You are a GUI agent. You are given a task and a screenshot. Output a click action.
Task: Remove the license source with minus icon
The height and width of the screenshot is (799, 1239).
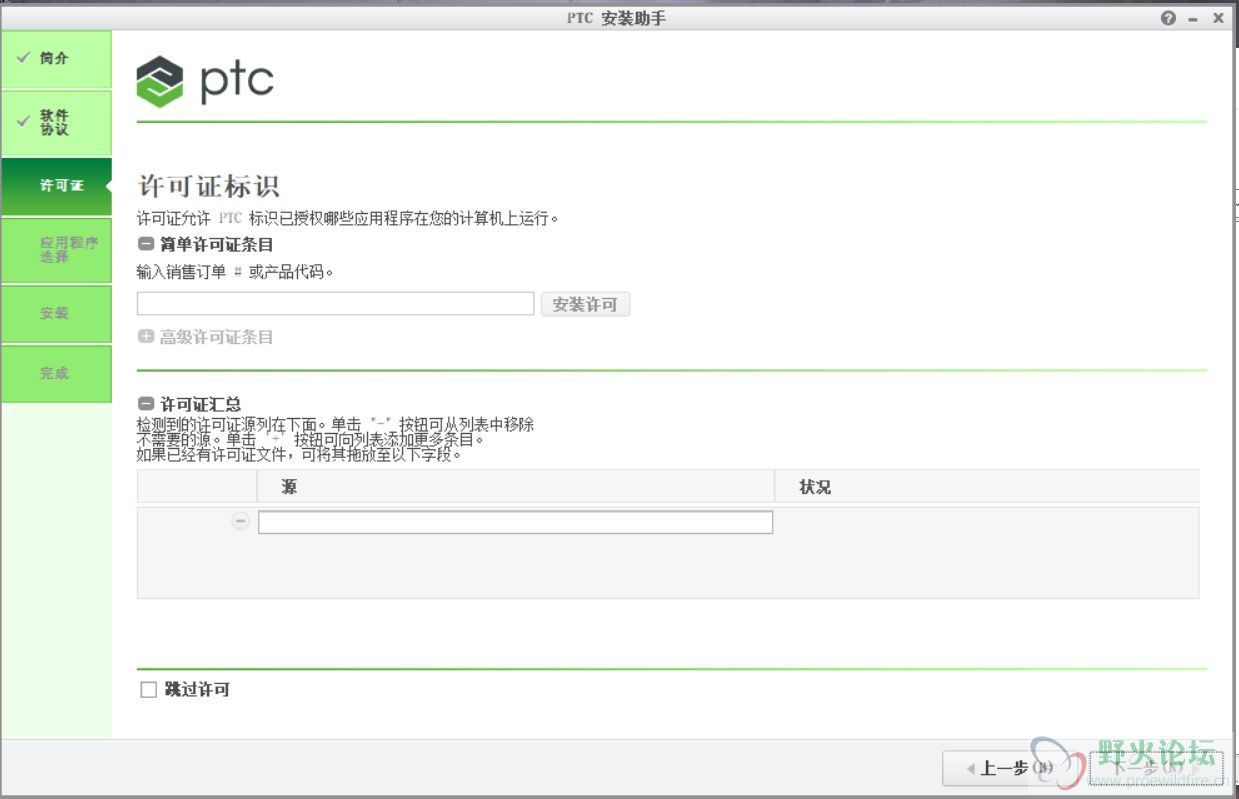click(x=240, y=521)
